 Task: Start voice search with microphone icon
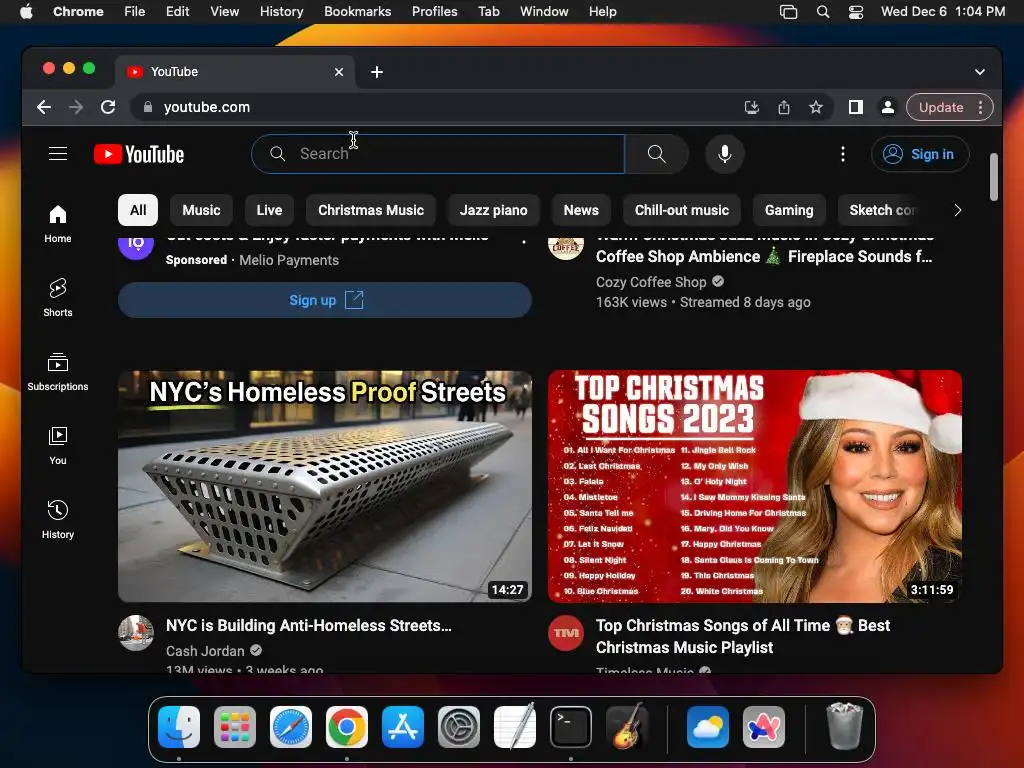(x=724, y=154)
